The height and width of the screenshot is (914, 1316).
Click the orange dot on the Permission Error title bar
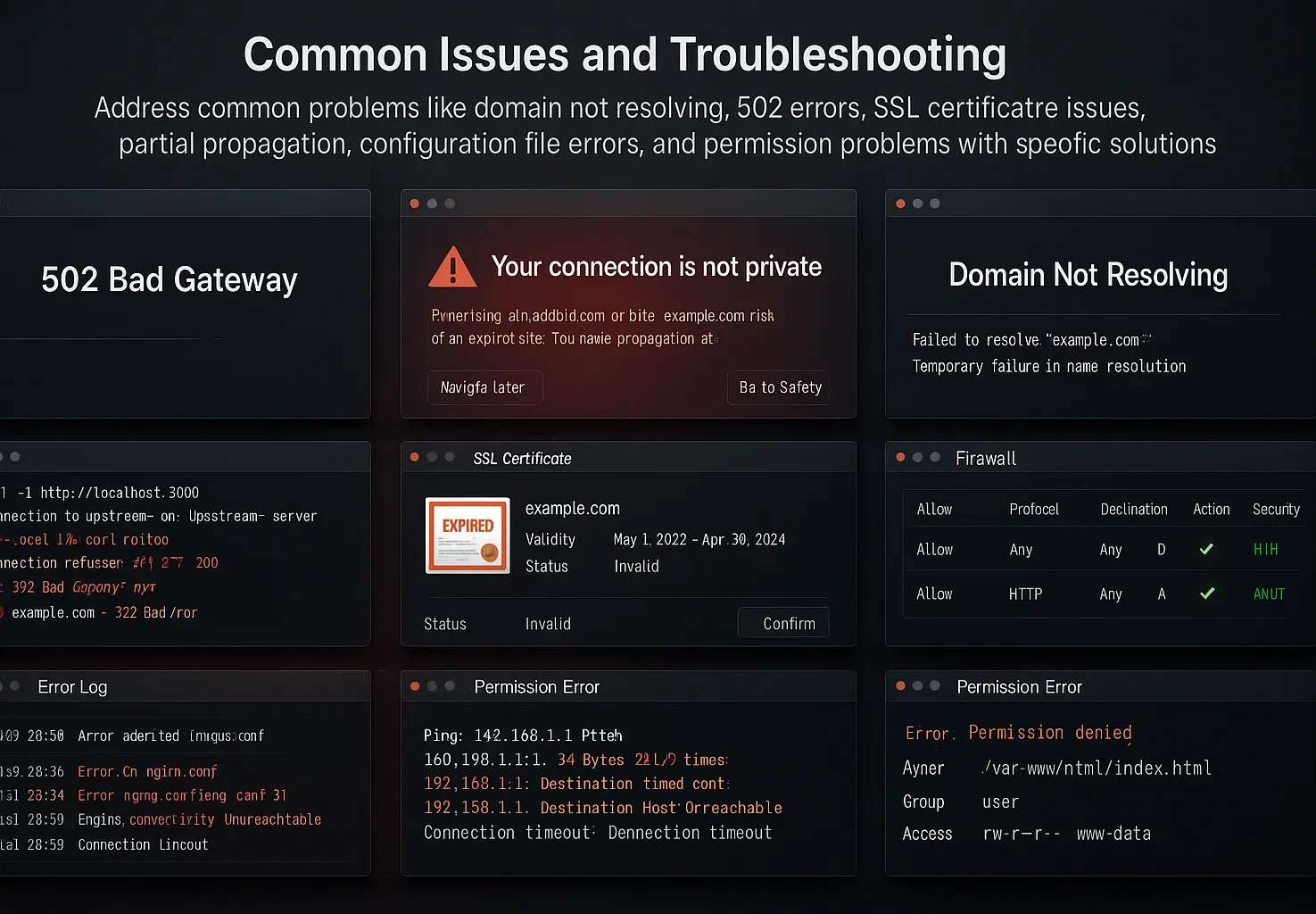[x=899, y=685]
